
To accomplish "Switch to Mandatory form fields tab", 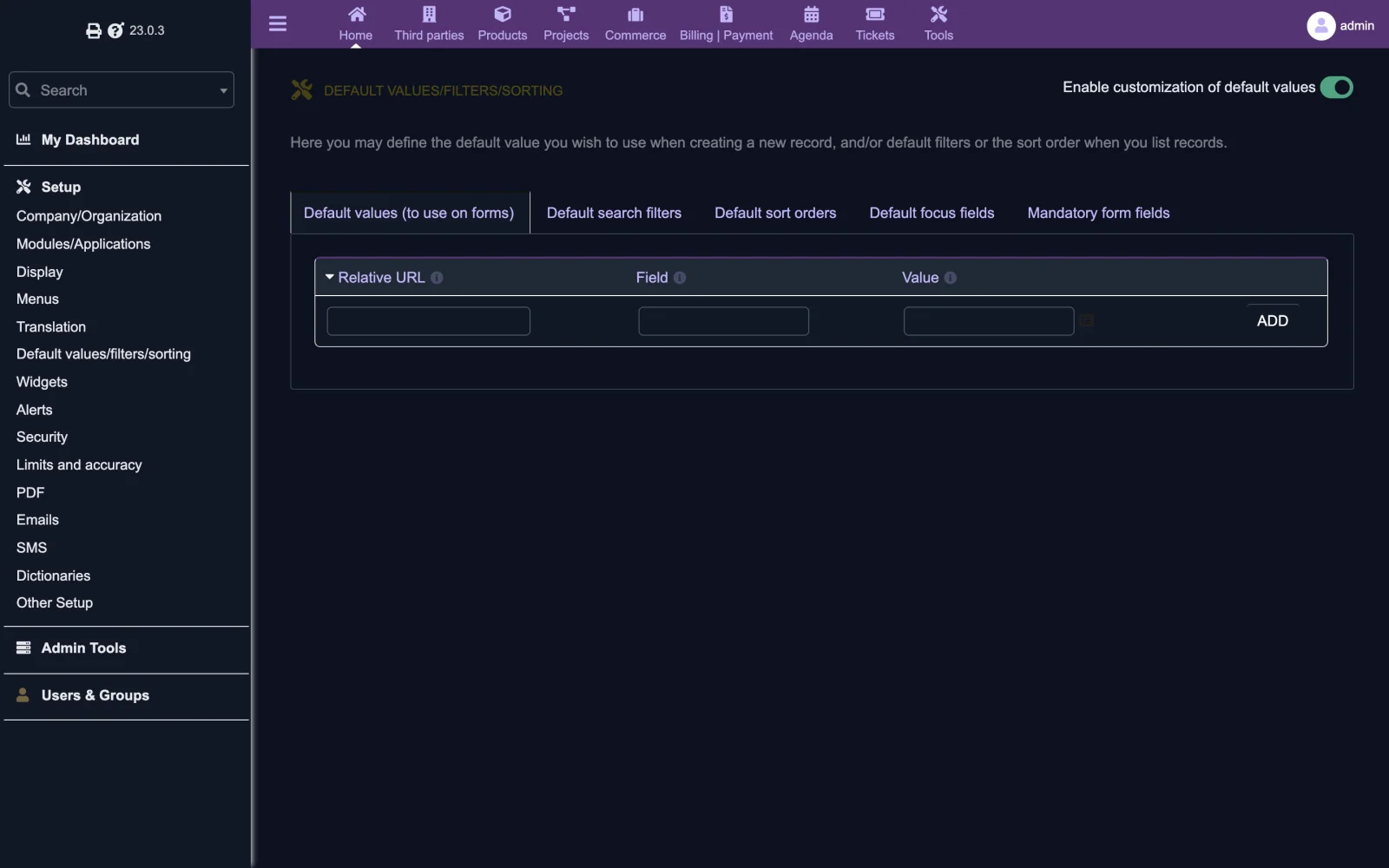I will (1098, 213).
